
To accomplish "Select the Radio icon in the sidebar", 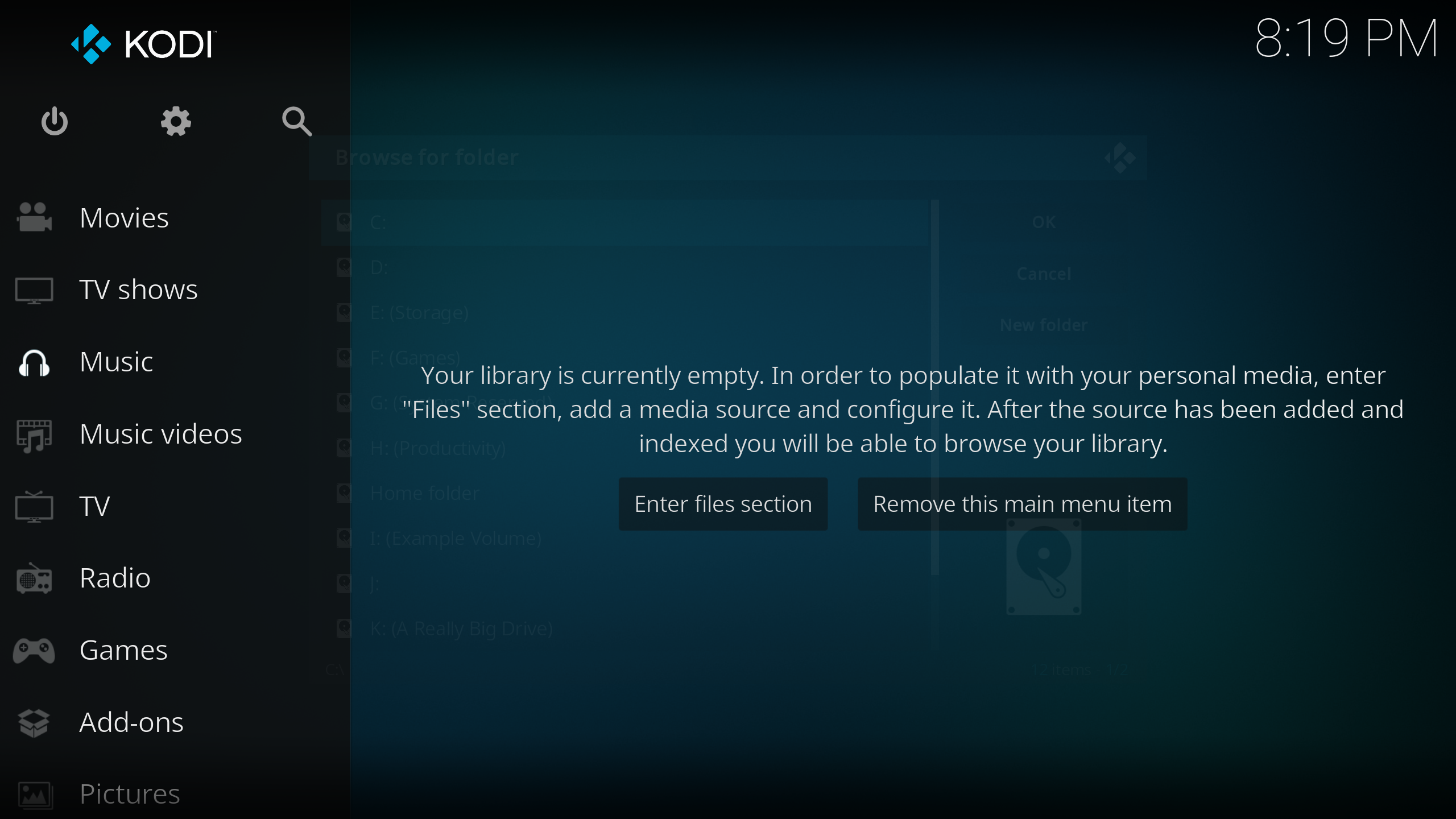I will tap(33, 578).
